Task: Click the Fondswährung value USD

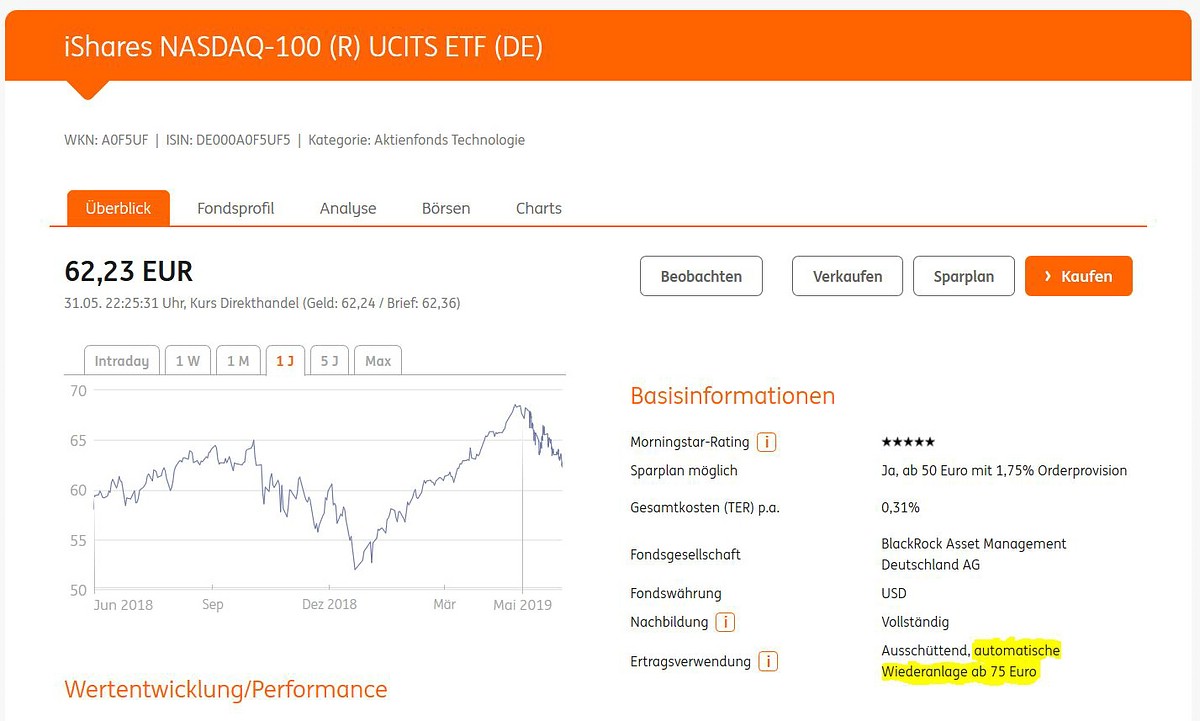Action: [x=894, y=593]
